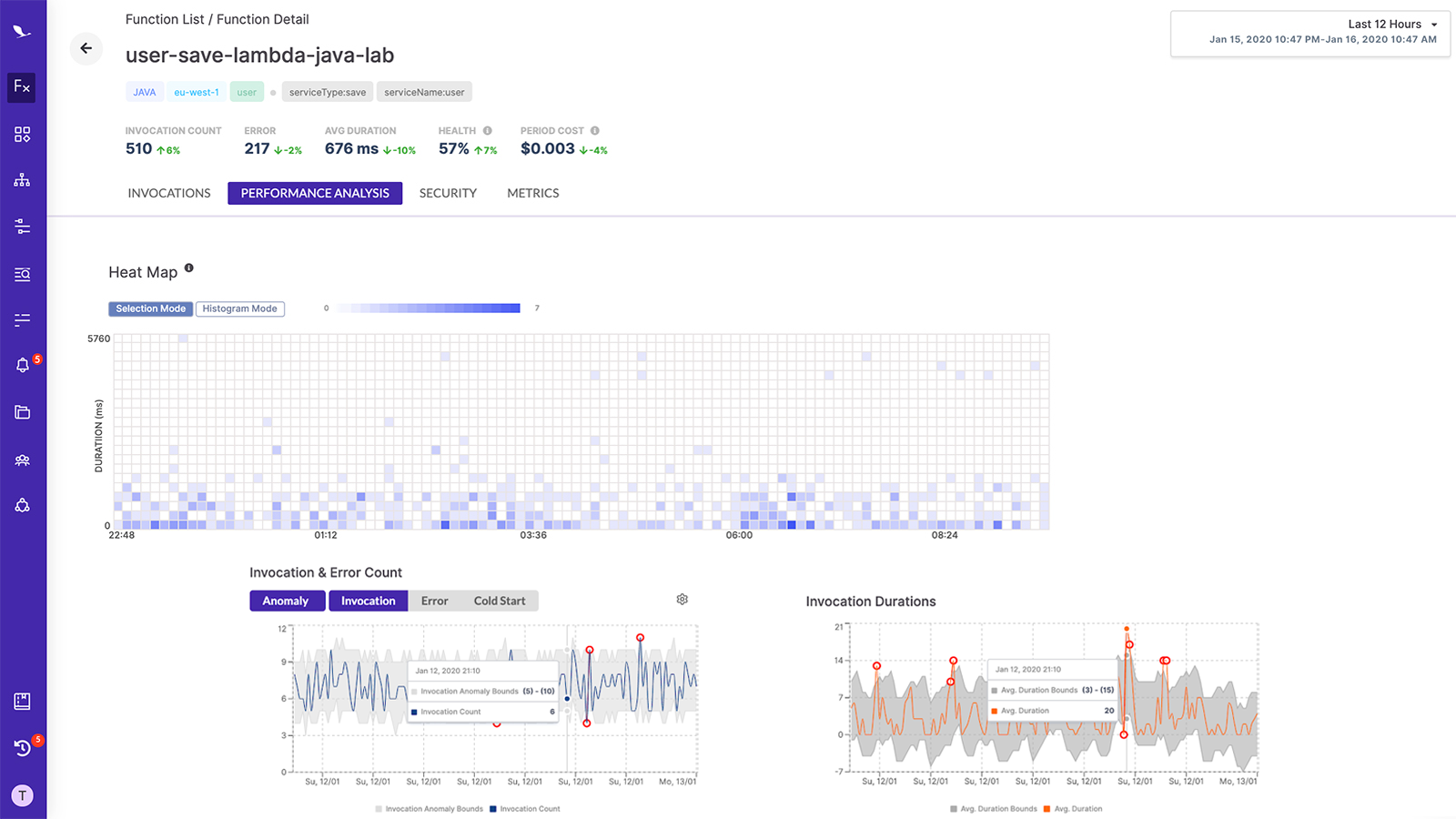
Task: Switch heat map to Histogram Mode
Action: coord(240,309)
